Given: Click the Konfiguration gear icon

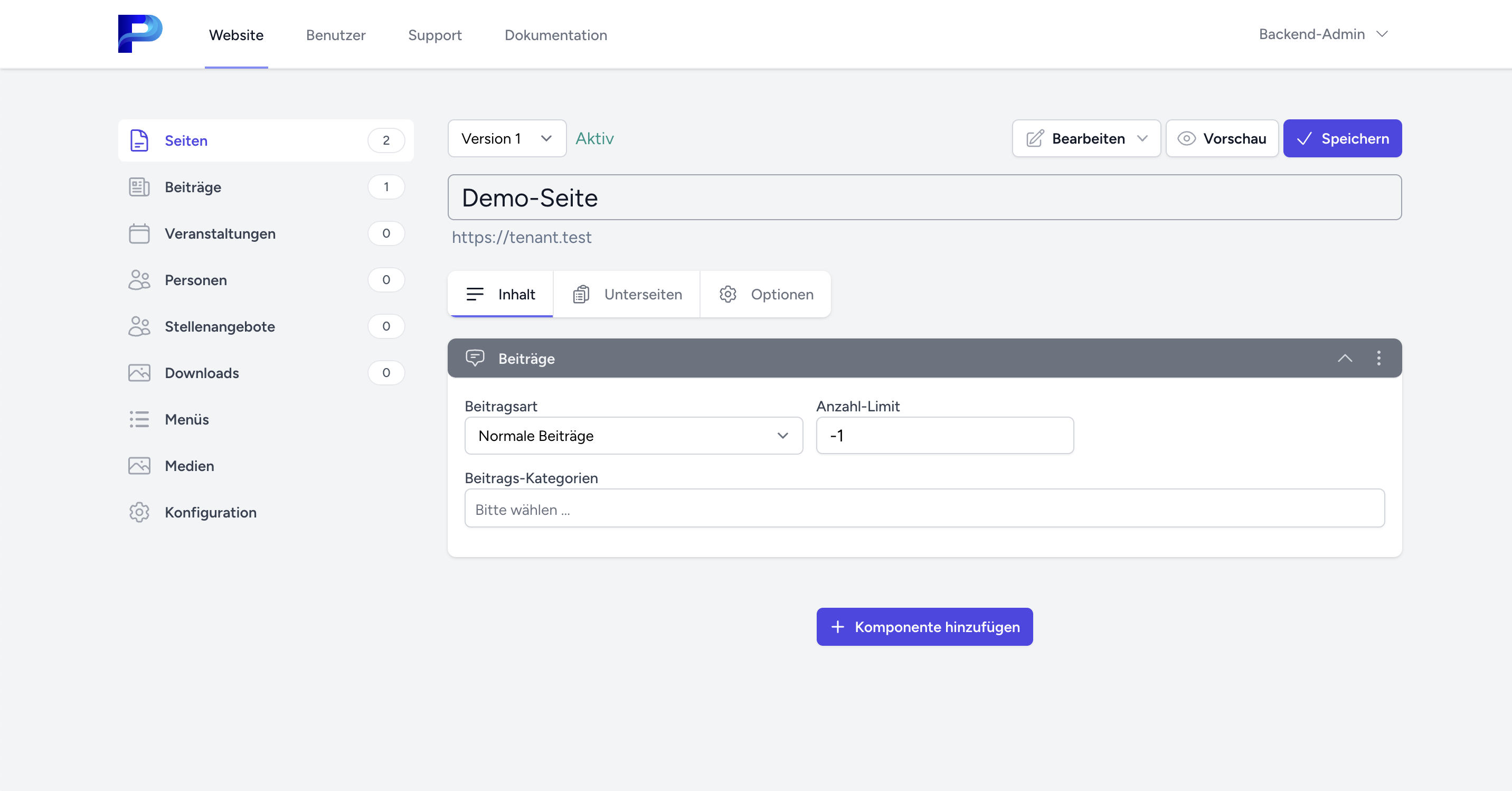Looking at the screenshot, I should [139, 512].
